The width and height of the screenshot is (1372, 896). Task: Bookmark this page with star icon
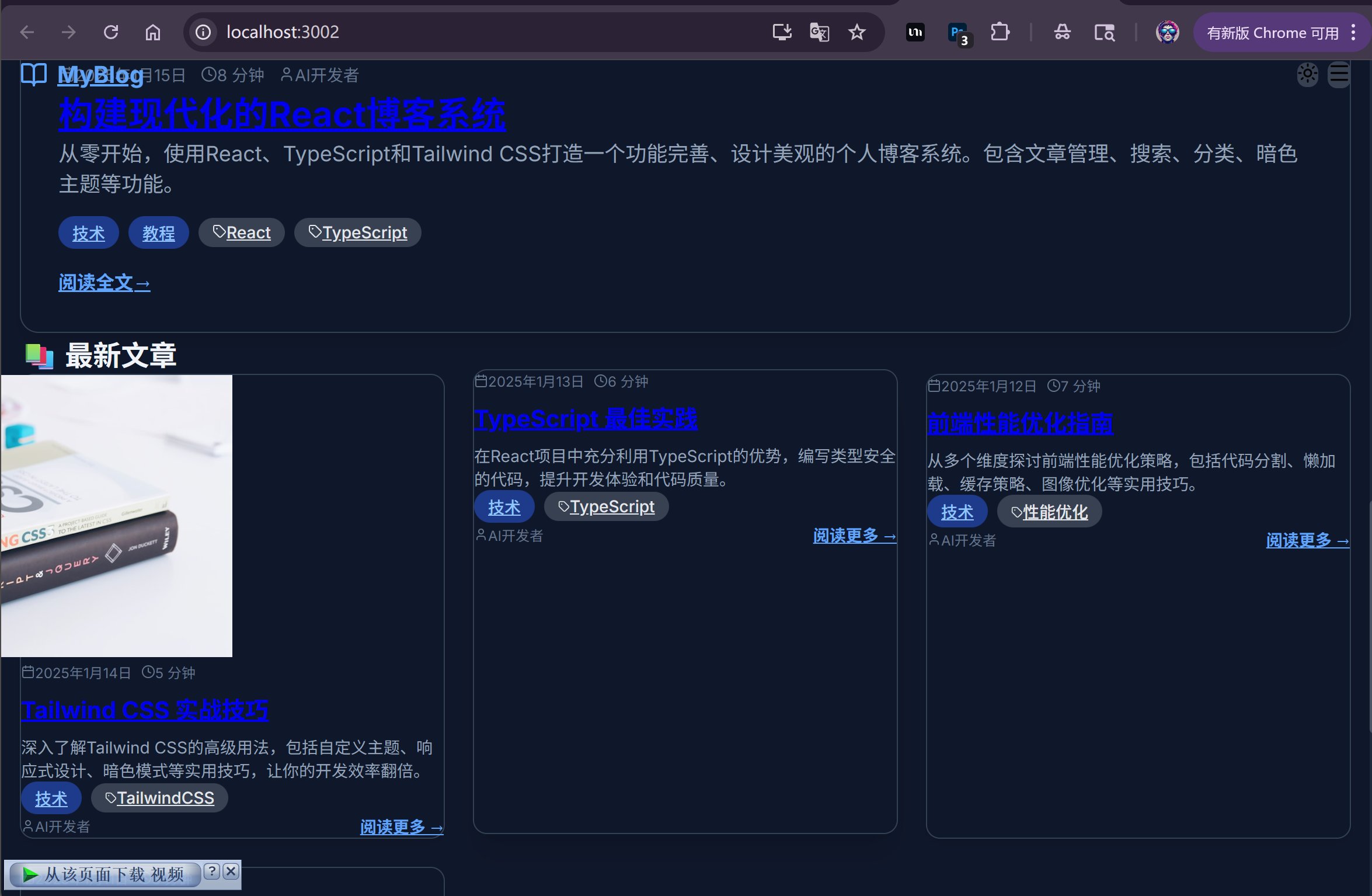point(857,32)
